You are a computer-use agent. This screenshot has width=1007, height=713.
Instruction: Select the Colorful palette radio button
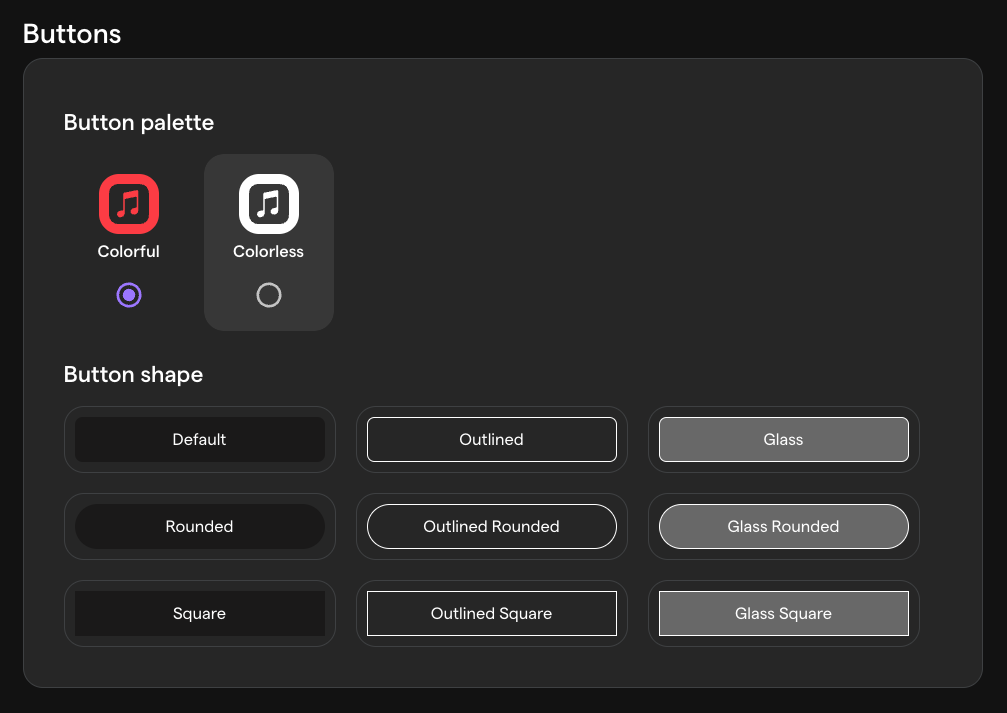point(128,295)
